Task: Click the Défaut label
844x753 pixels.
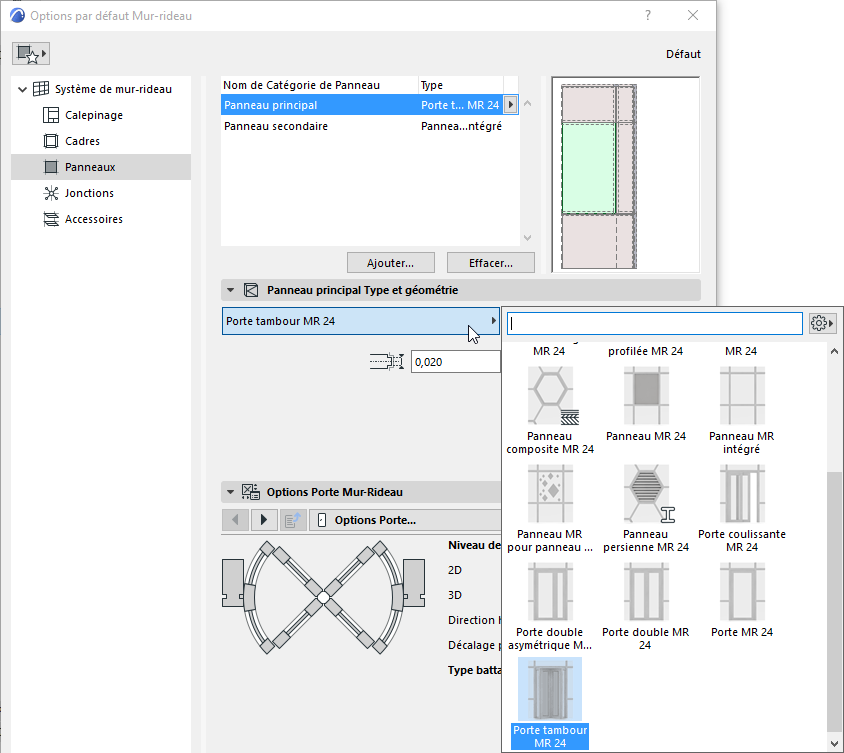Action: click(x=683, y=54)
